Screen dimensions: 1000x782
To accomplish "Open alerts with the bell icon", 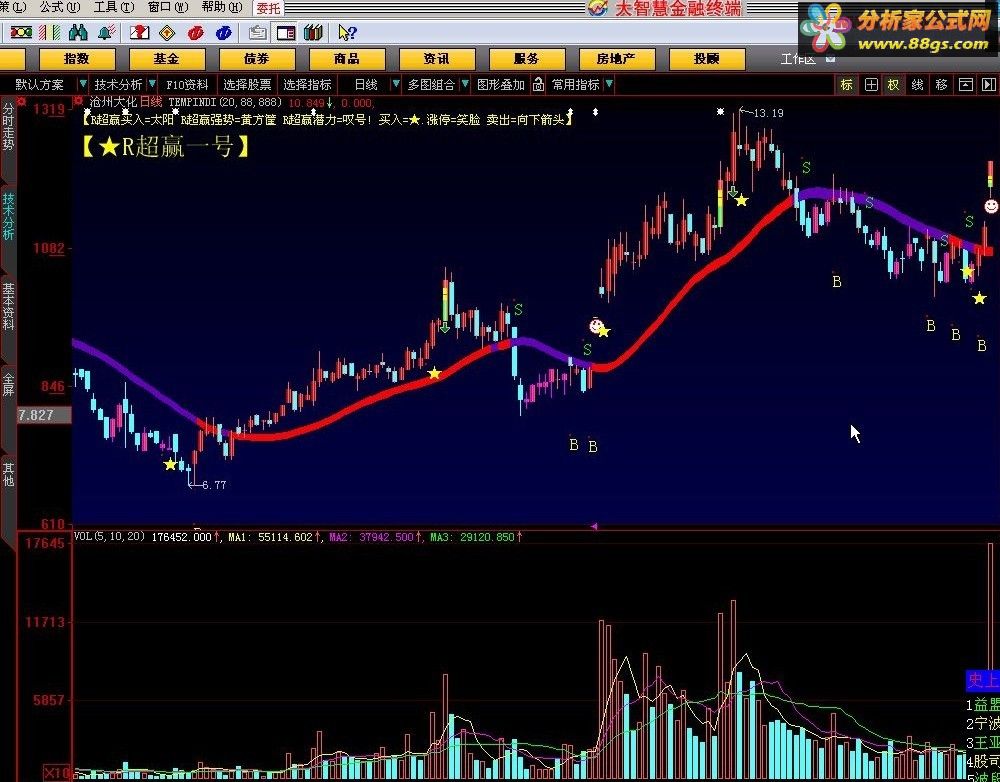I will coord(106,32).
